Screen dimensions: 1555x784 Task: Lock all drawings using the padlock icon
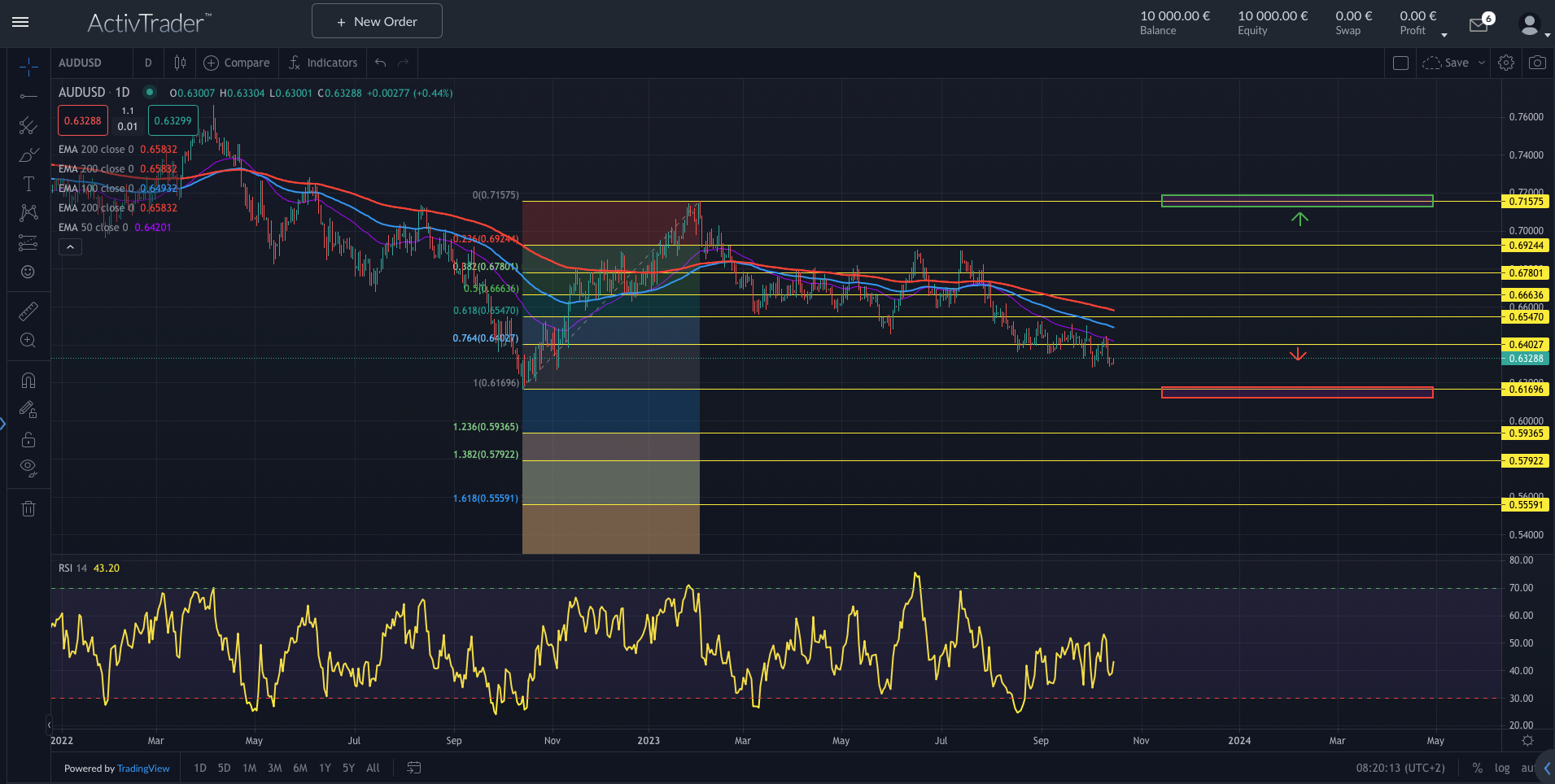28,439
